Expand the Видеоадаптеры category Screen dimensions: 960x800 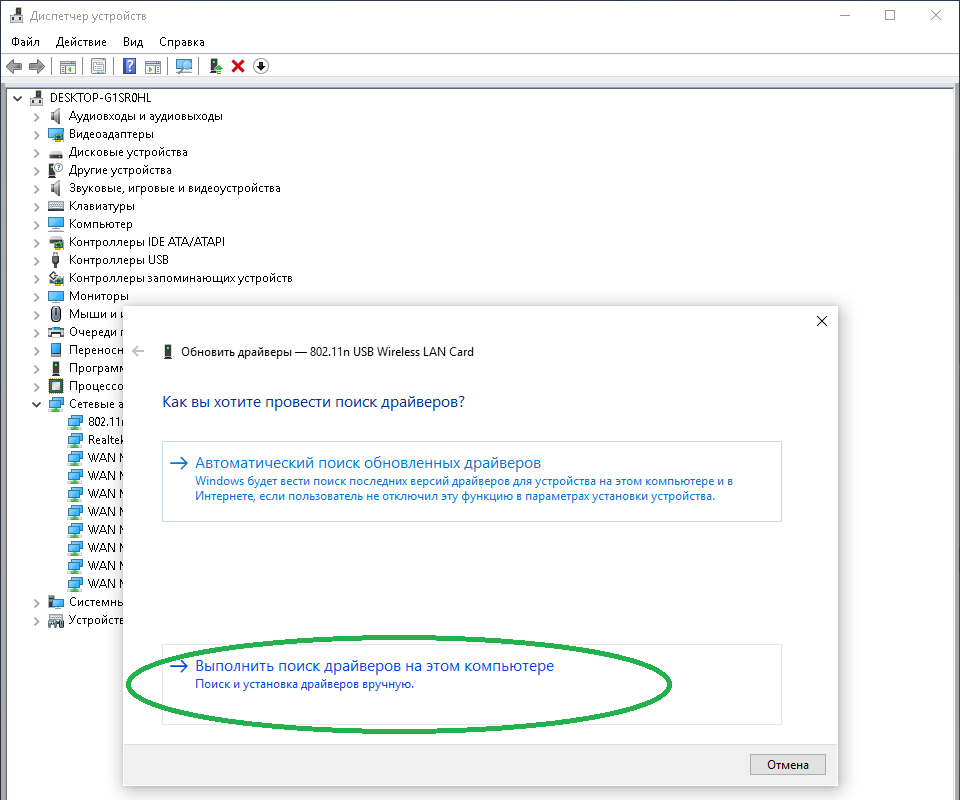click(x=36, y=135)
